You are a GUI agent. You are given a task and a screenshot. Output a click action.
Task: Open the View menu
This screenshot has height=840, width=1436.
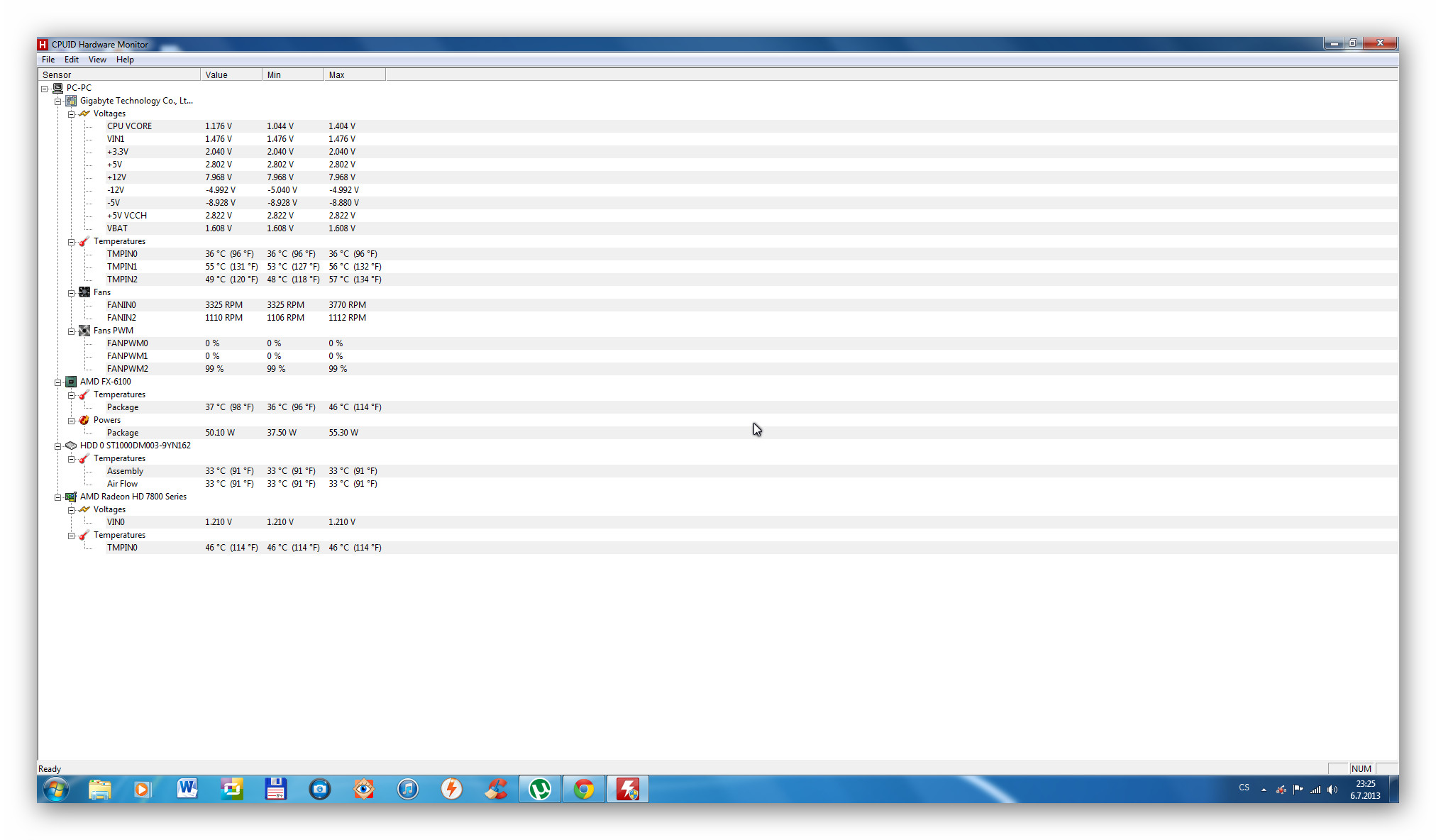coord(97,60)
